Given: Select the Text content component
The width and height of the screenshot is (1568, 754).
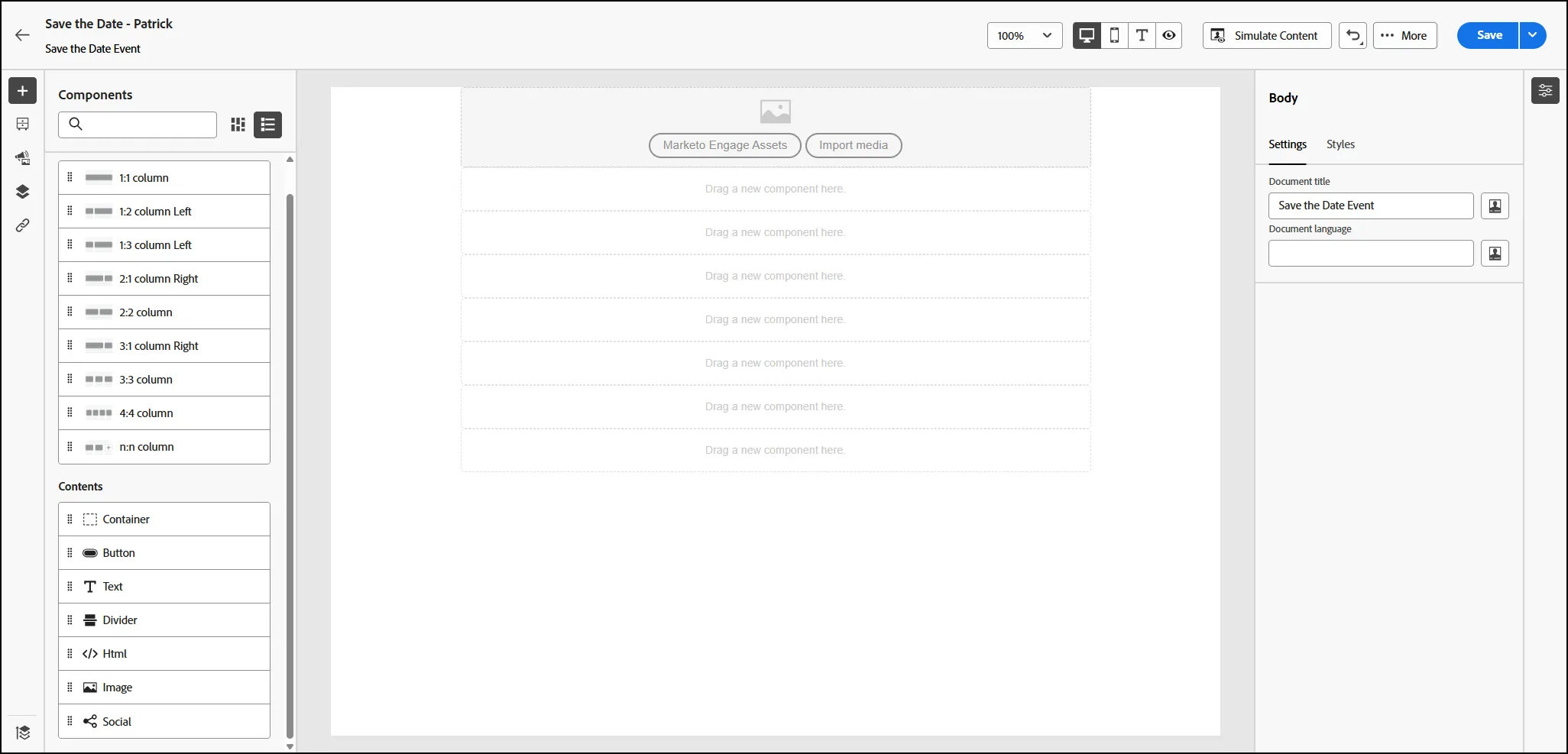Looking at the screenshot, I should (164, 587).
